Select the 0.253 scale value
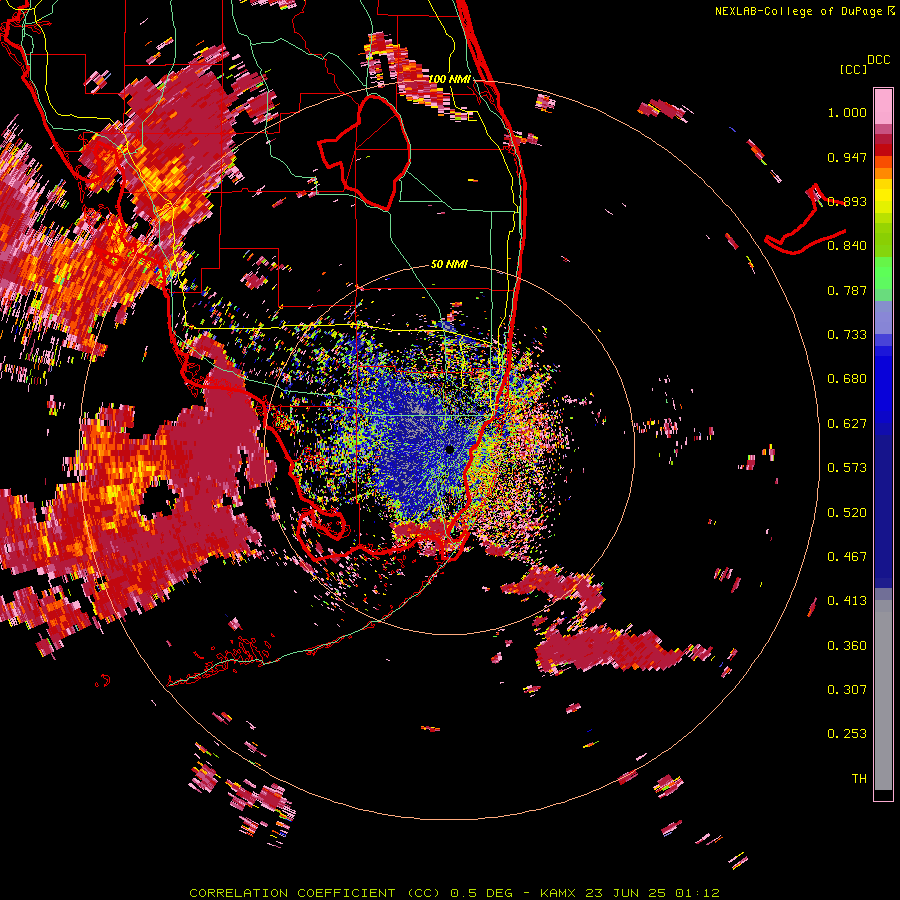Image resolution: width=900 pixels, height=900 pixels. click(847, 734)
